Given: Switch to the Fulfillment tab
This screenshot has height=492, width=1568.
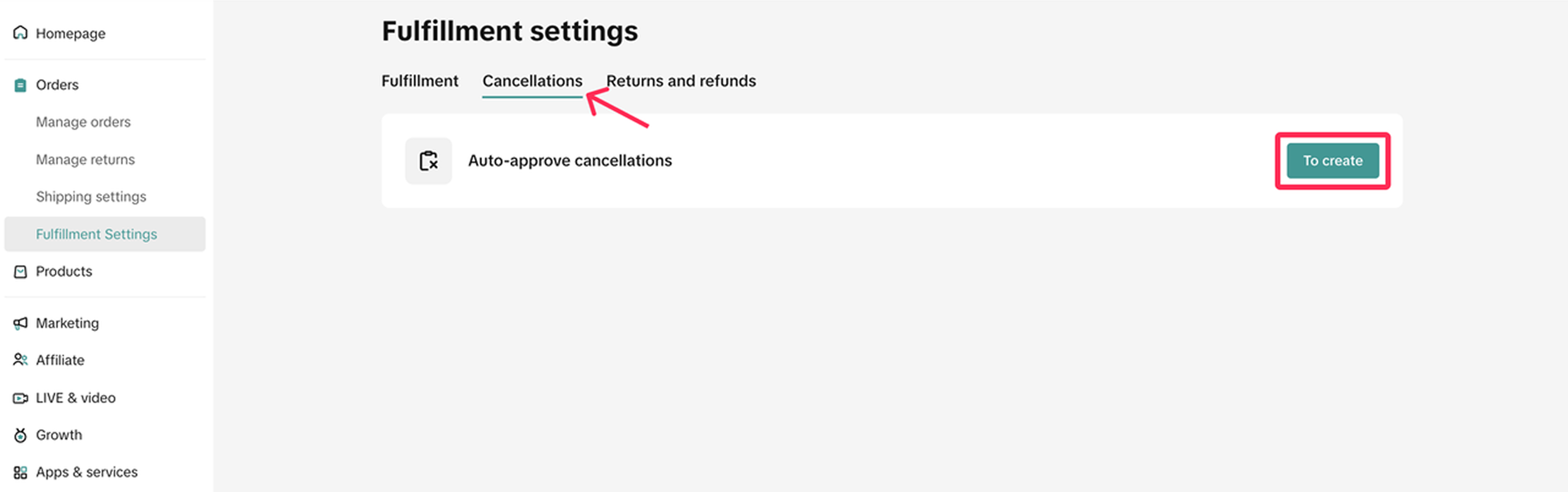Looking at the screenshot, I should 420,81.
